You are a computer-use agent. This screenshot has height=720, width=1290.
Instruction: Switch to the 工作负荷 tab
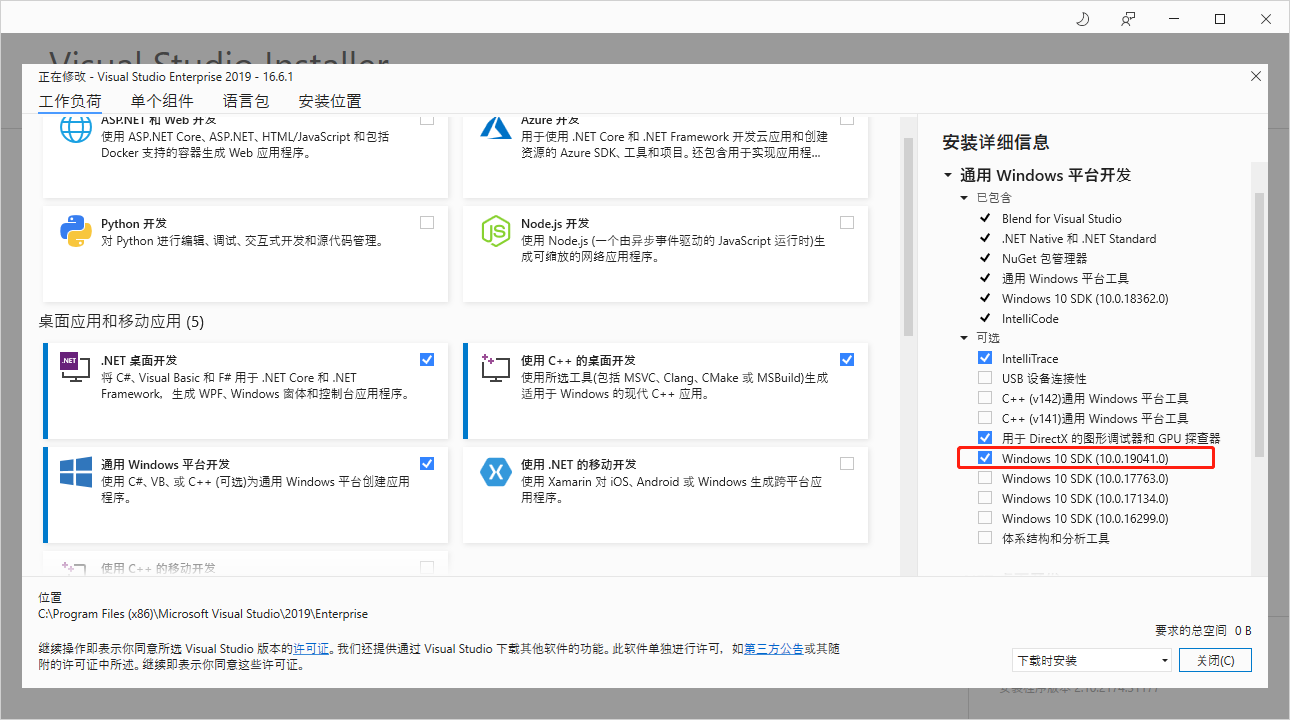click(70, 101)
